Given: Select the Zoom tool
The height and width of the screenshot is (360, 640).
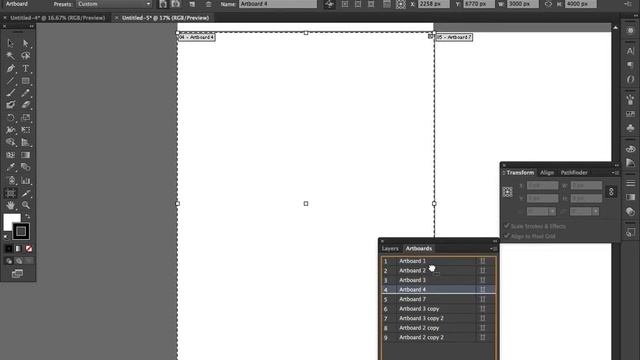Looking at the screenshot, I should pyautogui.click(x=26, y=205).
